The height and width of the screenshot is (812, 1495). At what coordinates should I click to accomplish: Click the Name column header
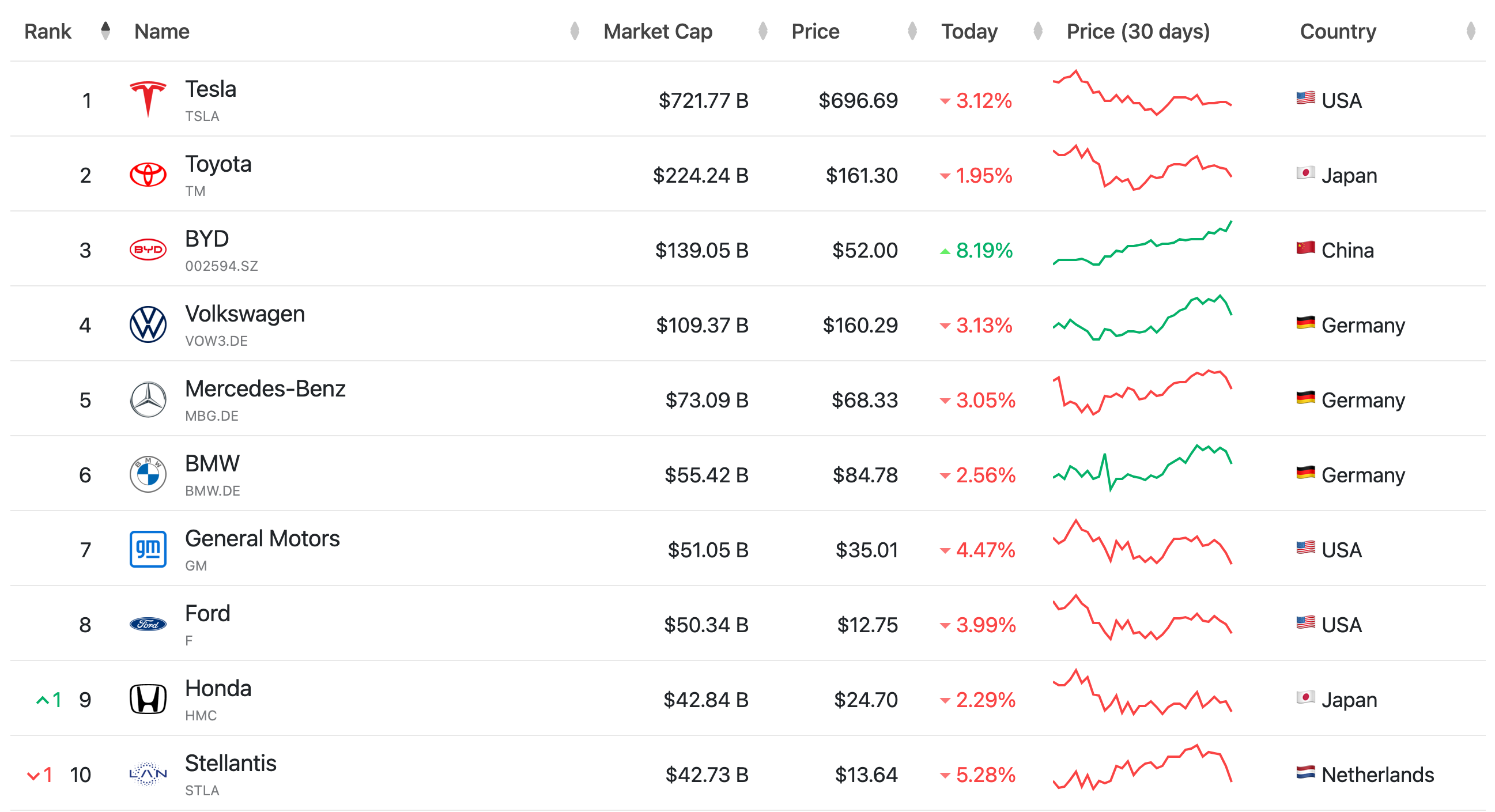[x=162, y=31]
